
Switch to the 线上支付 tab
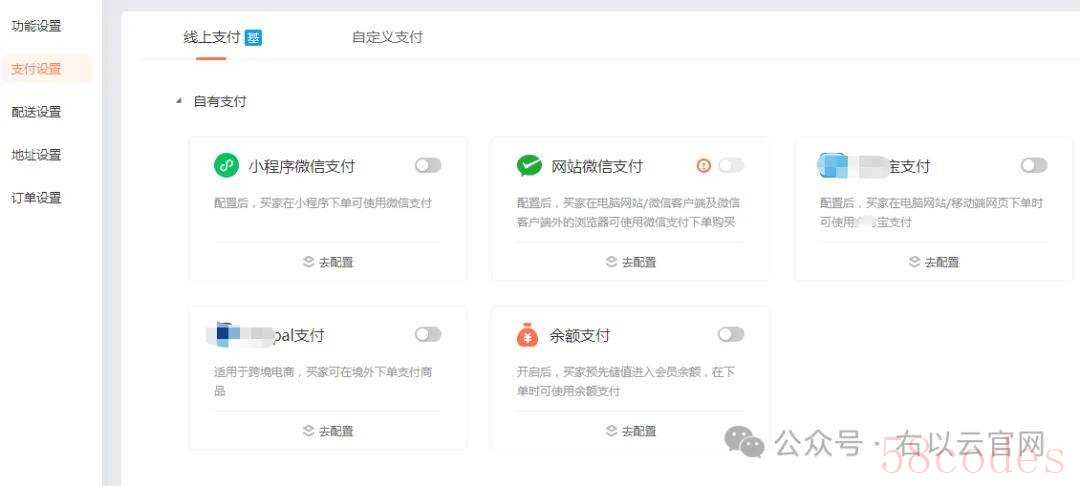[211, 38]
